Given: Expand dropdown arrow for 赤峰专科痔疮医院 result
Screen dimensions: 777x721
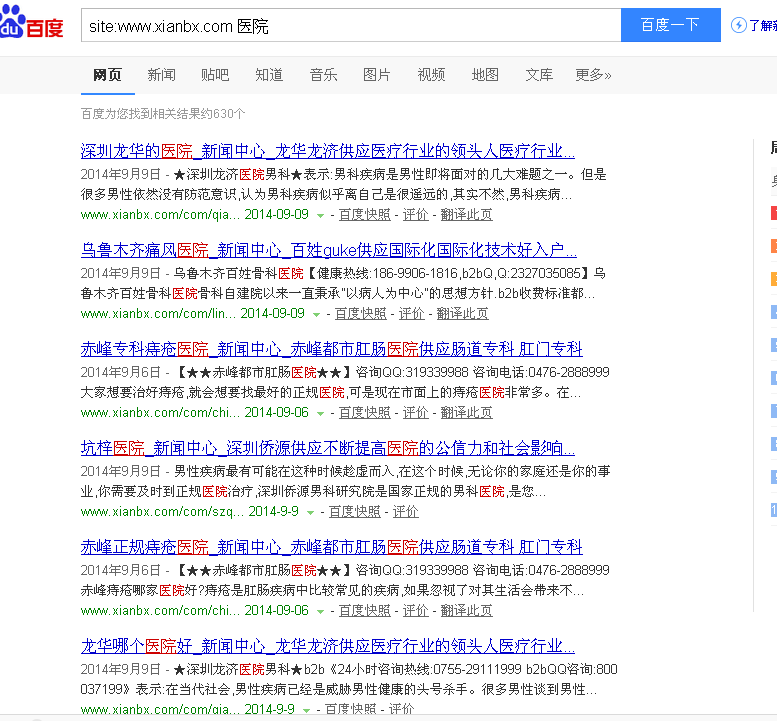Looking at the screenshot, I should point(321,414).
